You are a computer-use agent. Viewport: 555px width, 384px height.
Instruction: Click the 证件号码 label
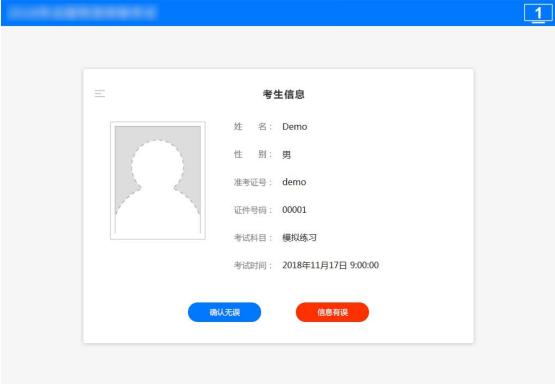coord(252,210)
